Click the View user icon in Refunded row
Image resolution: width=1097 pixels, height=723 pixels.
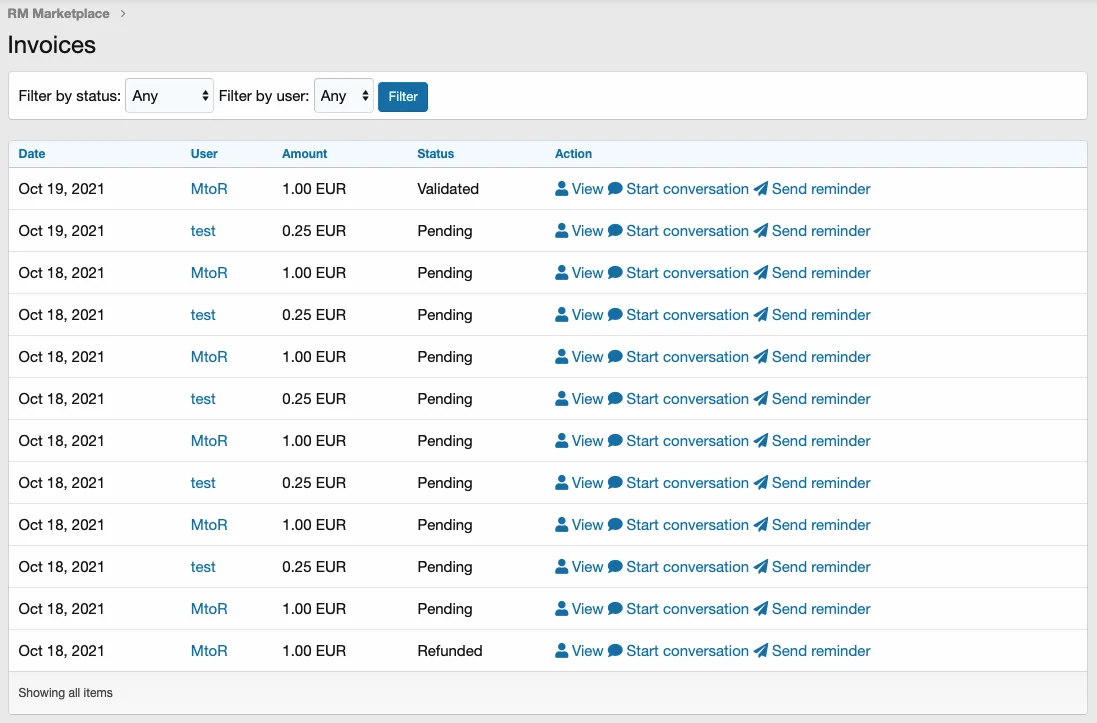(x=561, y=651)
